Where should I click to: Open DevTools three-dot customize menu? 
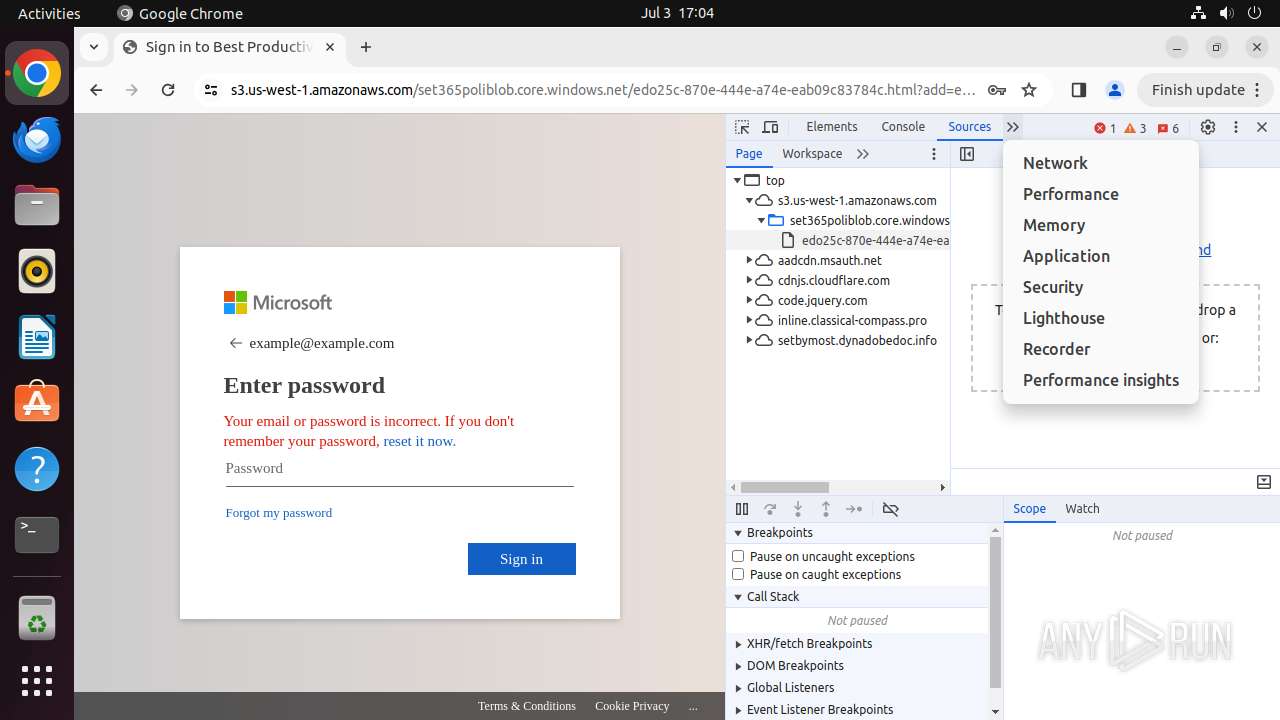1236,127
